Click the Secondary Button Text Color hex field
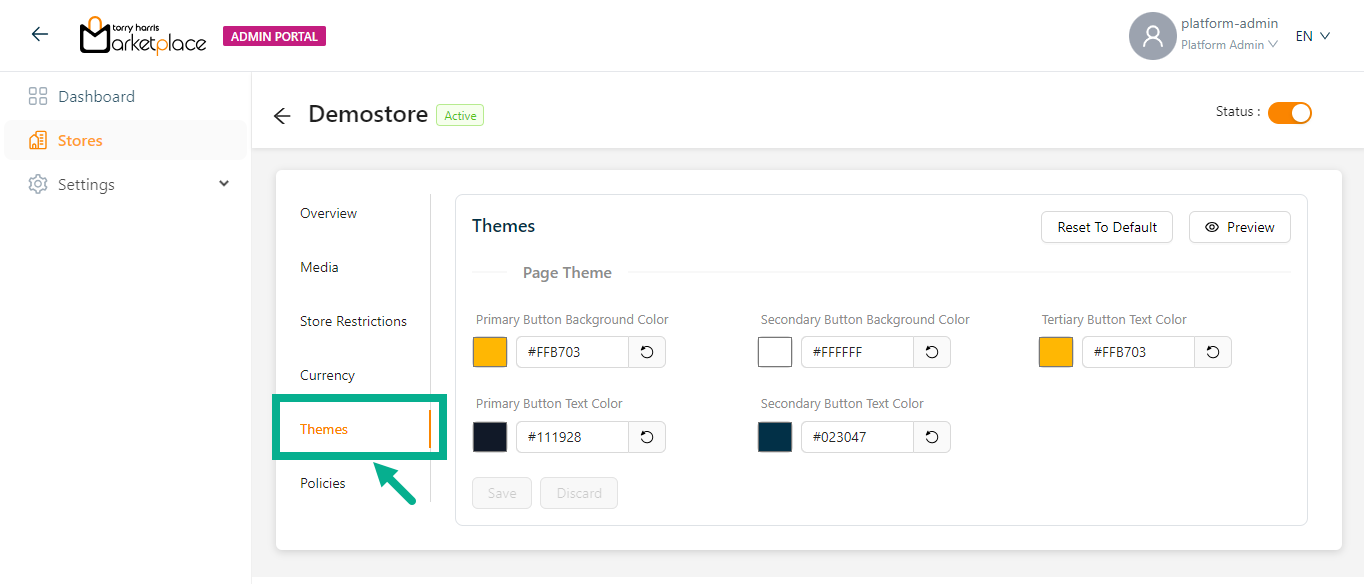 coord(857,437)
